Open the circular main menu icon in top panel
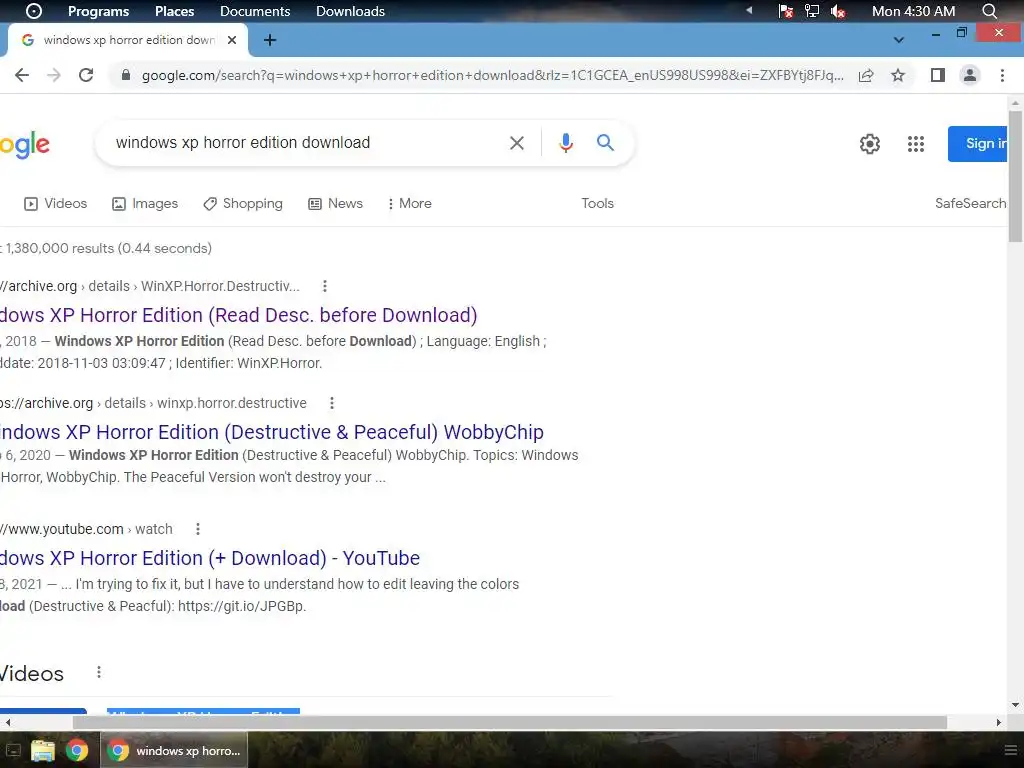The image size is (1024, 768). pos(33,11)
